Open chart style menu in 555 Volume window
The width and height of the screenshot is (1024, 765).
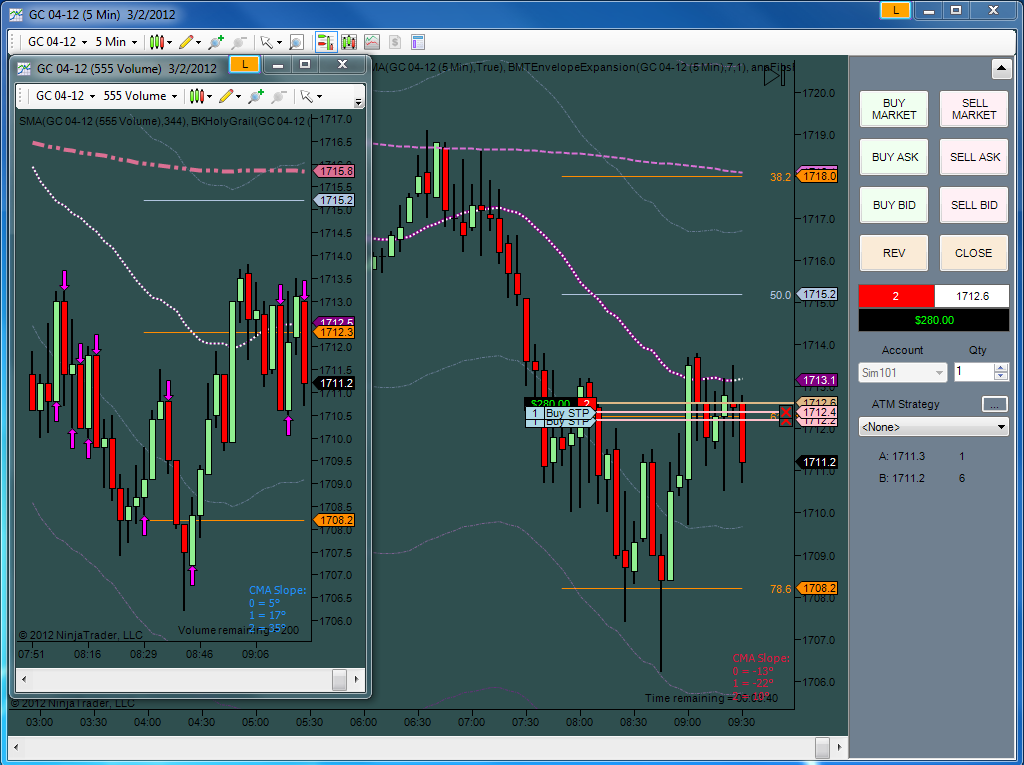click(200, 97)
